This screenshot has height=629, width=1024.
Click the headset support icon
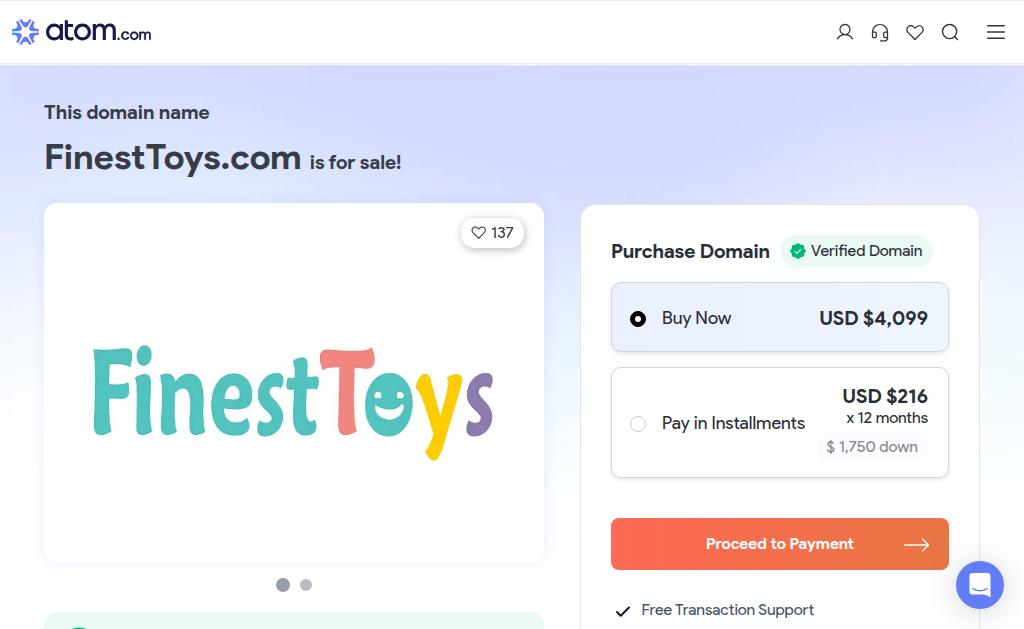point(880,32)
